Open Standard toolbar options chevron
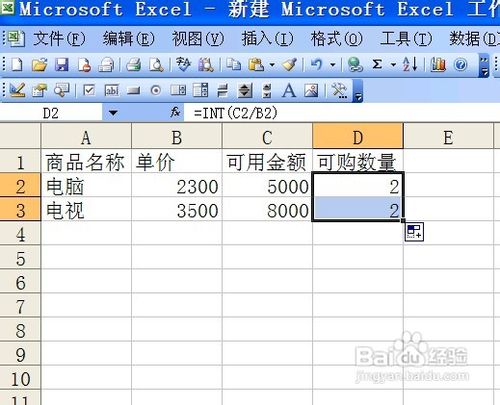500x405 pixels. pyautogui.click(x=484, y=66)
